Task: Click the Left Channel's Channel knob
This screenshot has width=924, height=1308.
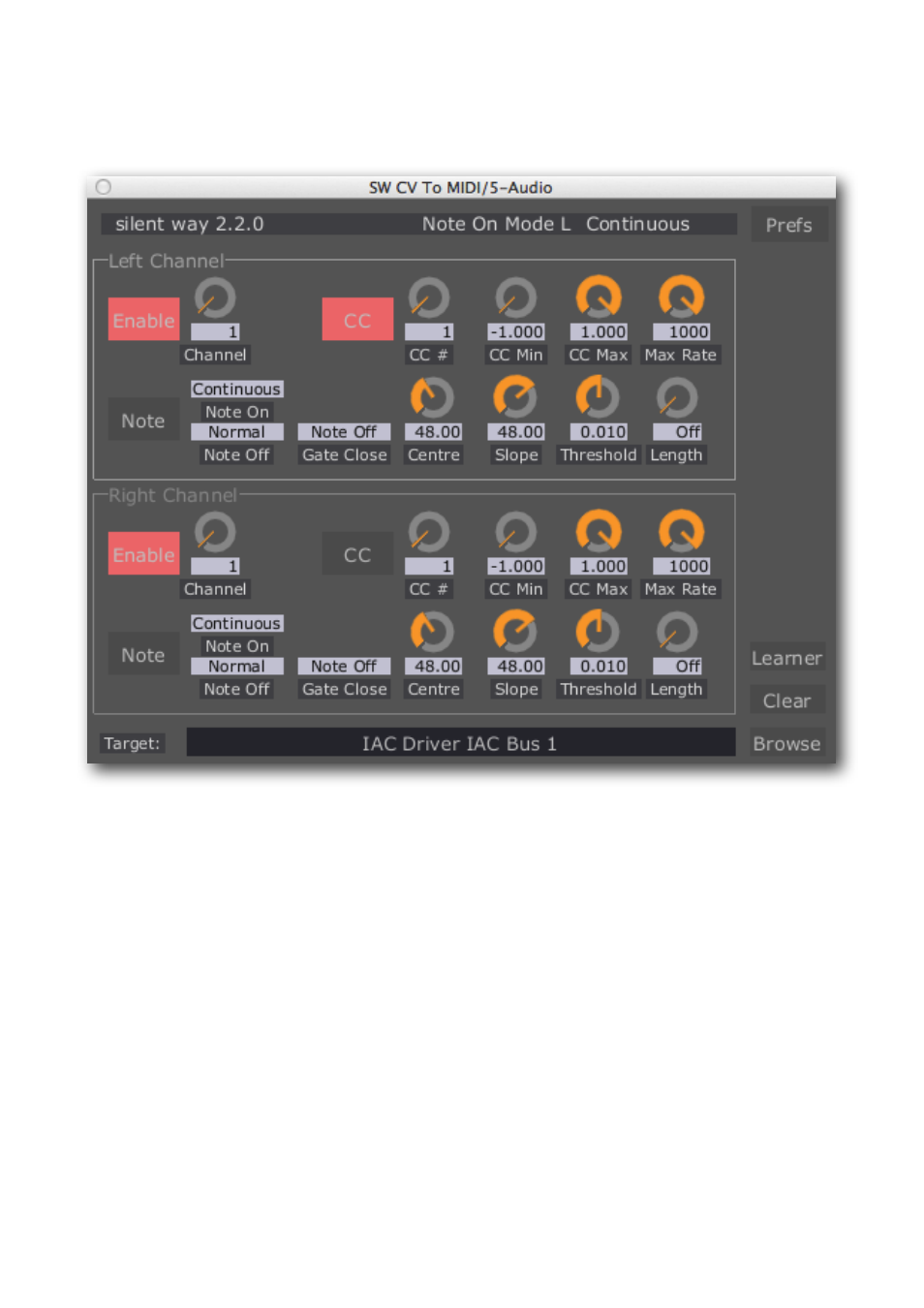Action: 215,298
